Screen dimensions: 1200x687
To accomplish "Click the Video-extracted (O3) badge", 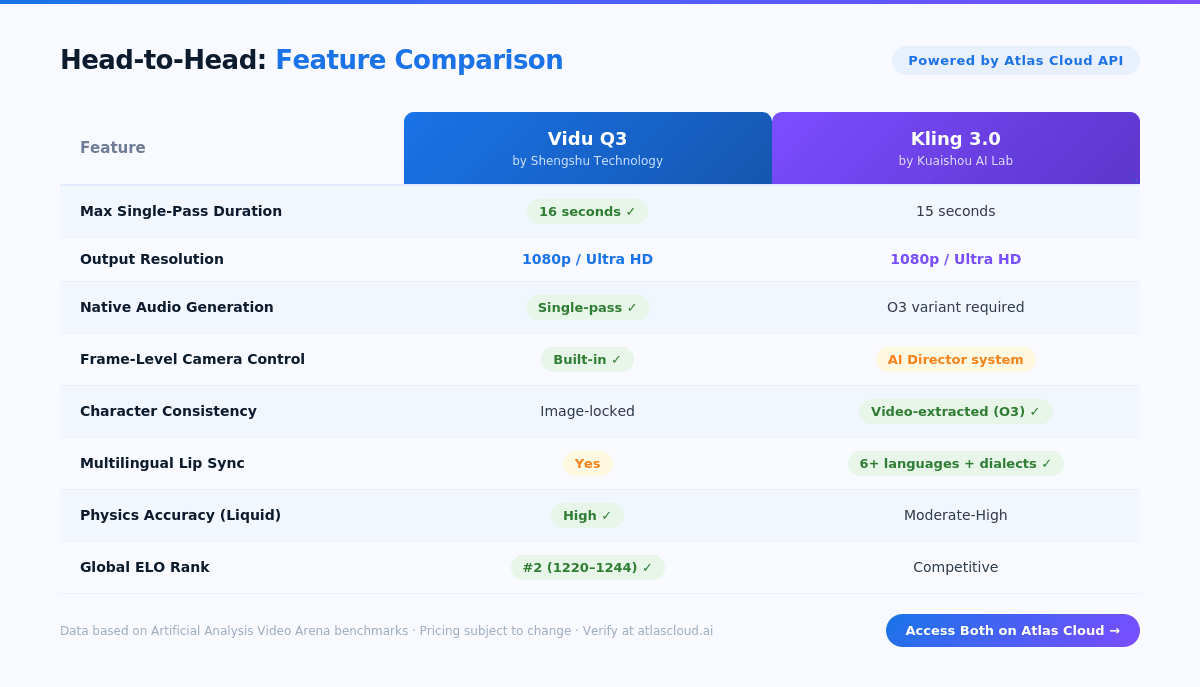I will (x=955, y=411).
